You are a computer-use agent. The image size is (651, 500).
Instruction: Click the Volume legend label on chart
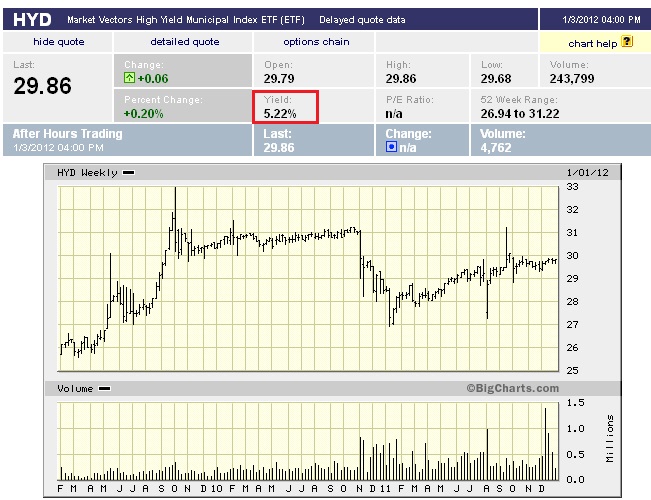[x=75, y=389]
